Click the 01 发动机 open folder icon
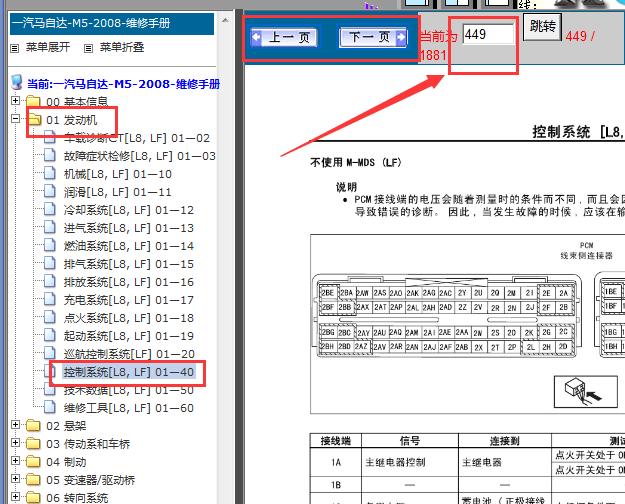The width and height of the screenshot is (625, 504). point(34,119)
